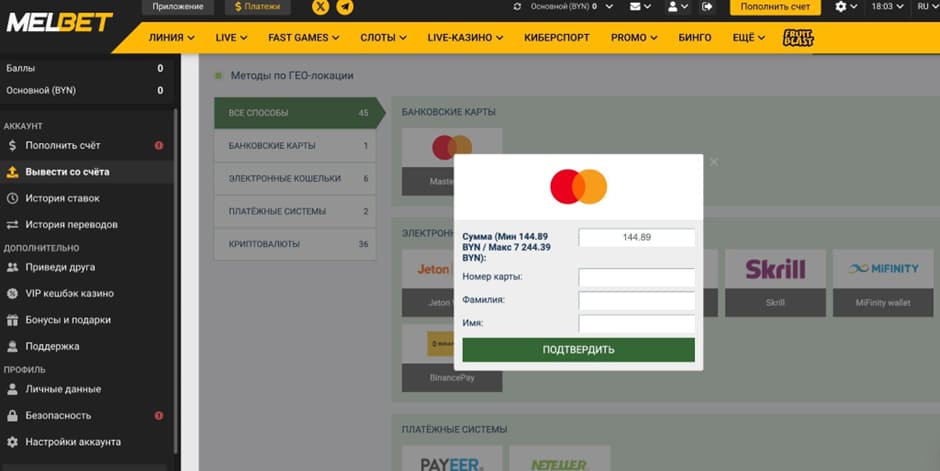Expand the settings gear dropdown
This screenshot has height=471, width=940.
pyautogui.click(x=846, y=7)
